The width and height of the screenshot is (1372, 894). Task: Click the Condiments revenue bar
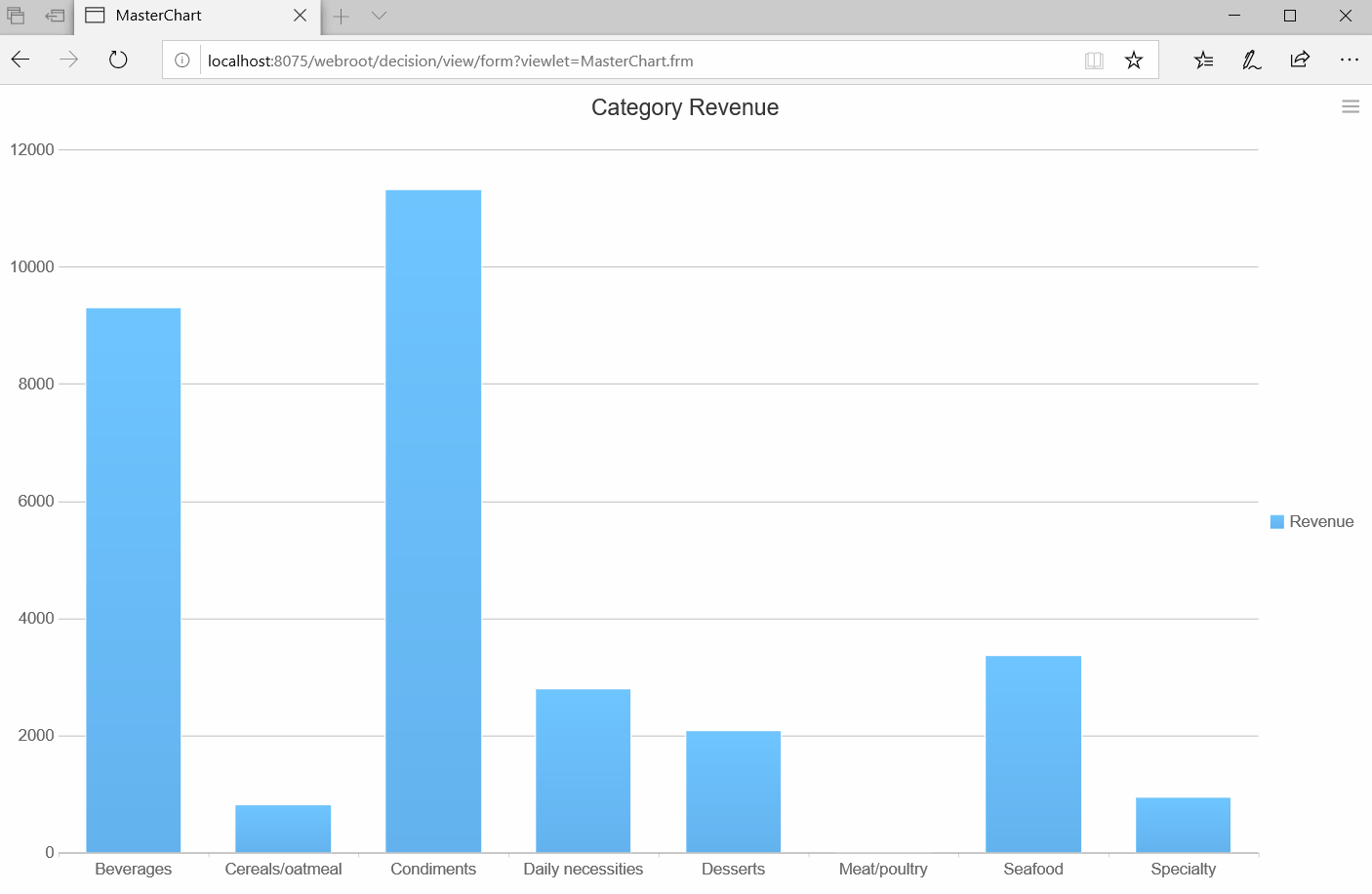[x=432, y=517]
